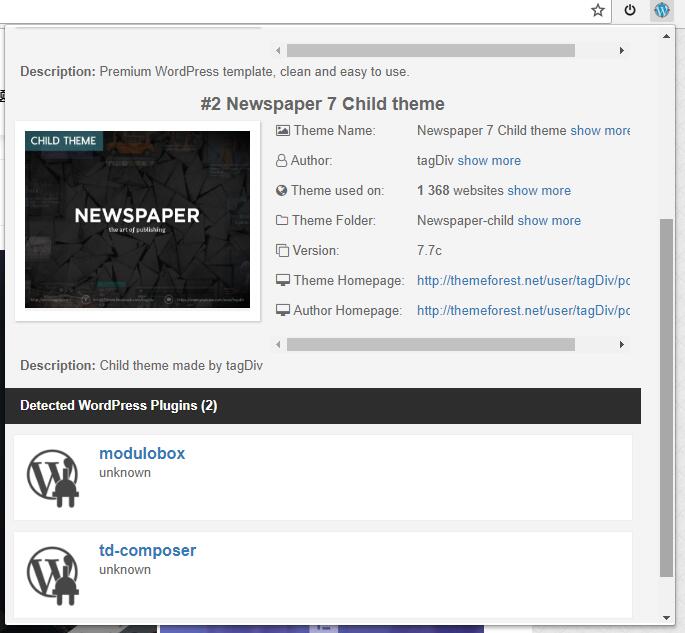
Task: Click the td-composer plugin WordPress icon
Action: pyautogui.click(x=53, y=574)
